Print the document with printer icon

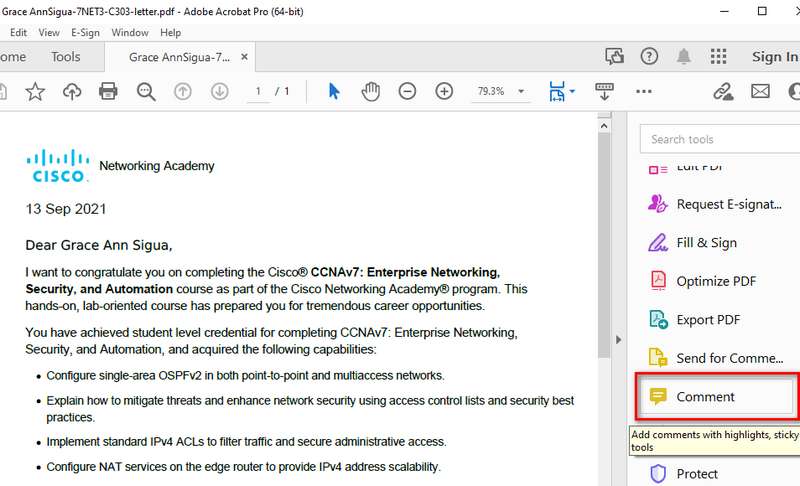pos(108,91)
